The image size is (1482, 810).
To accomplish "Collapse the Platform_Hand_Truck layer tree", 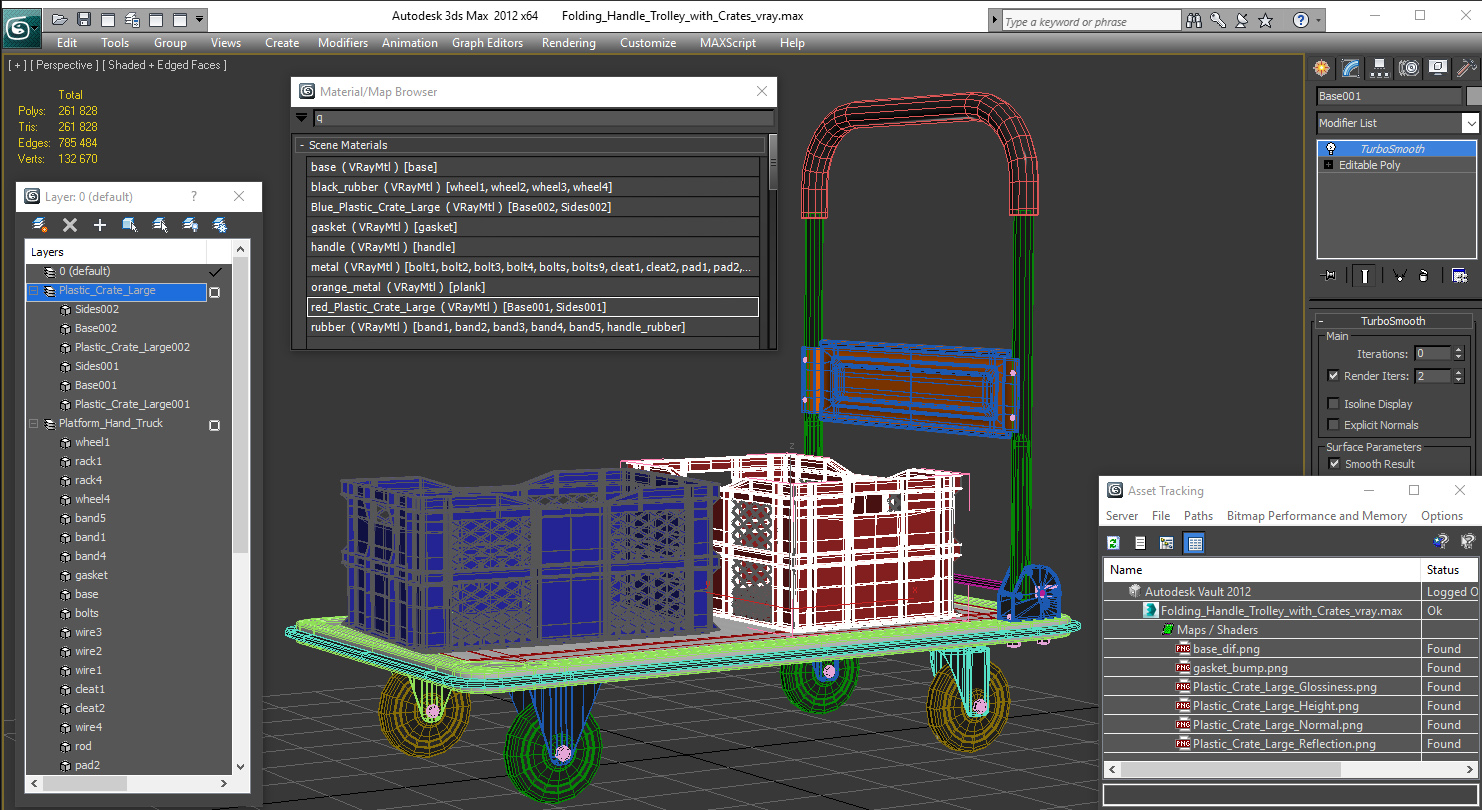I will [34, 423].
